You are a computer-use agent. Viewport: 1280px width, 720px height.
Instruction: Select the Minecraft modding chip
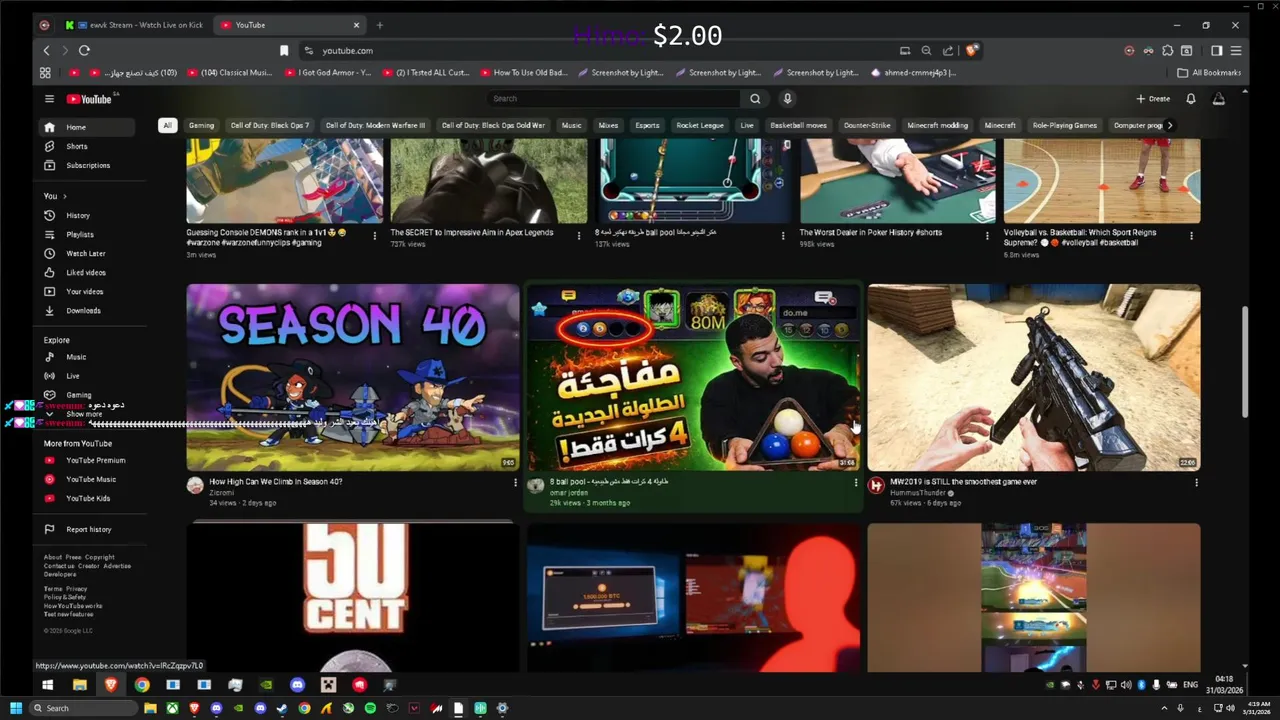938,125
